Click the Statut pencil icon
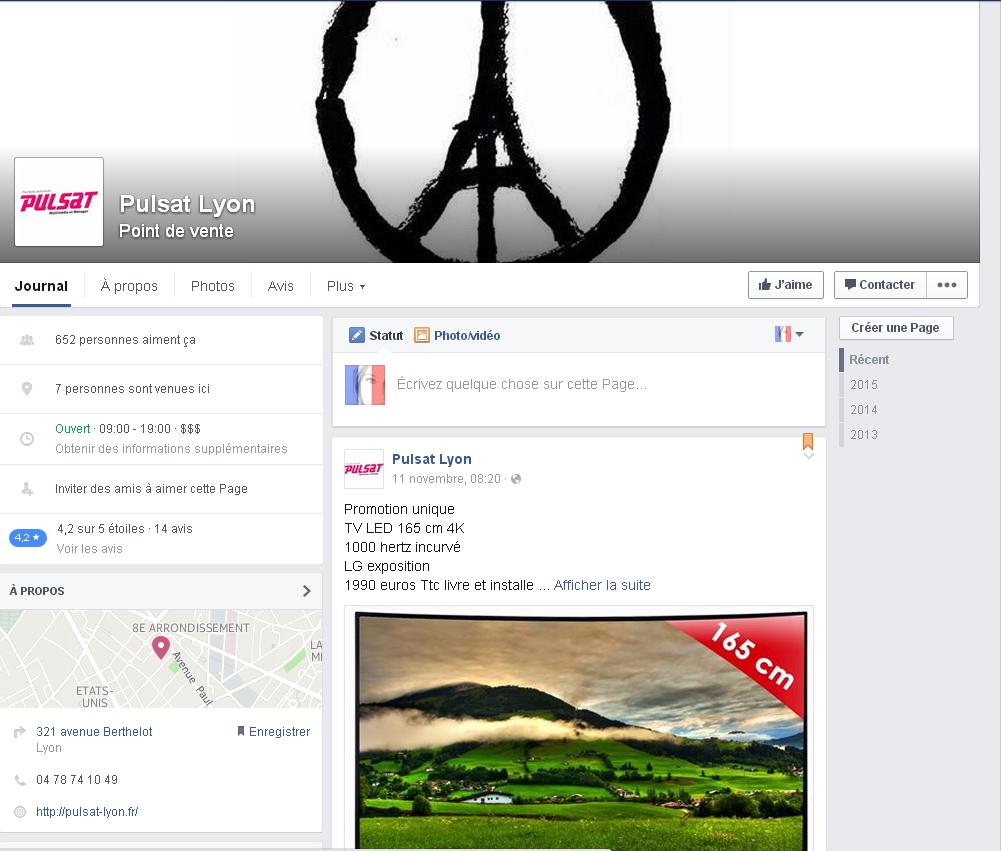Screen dimensions: 1001x851 point(357,335)
